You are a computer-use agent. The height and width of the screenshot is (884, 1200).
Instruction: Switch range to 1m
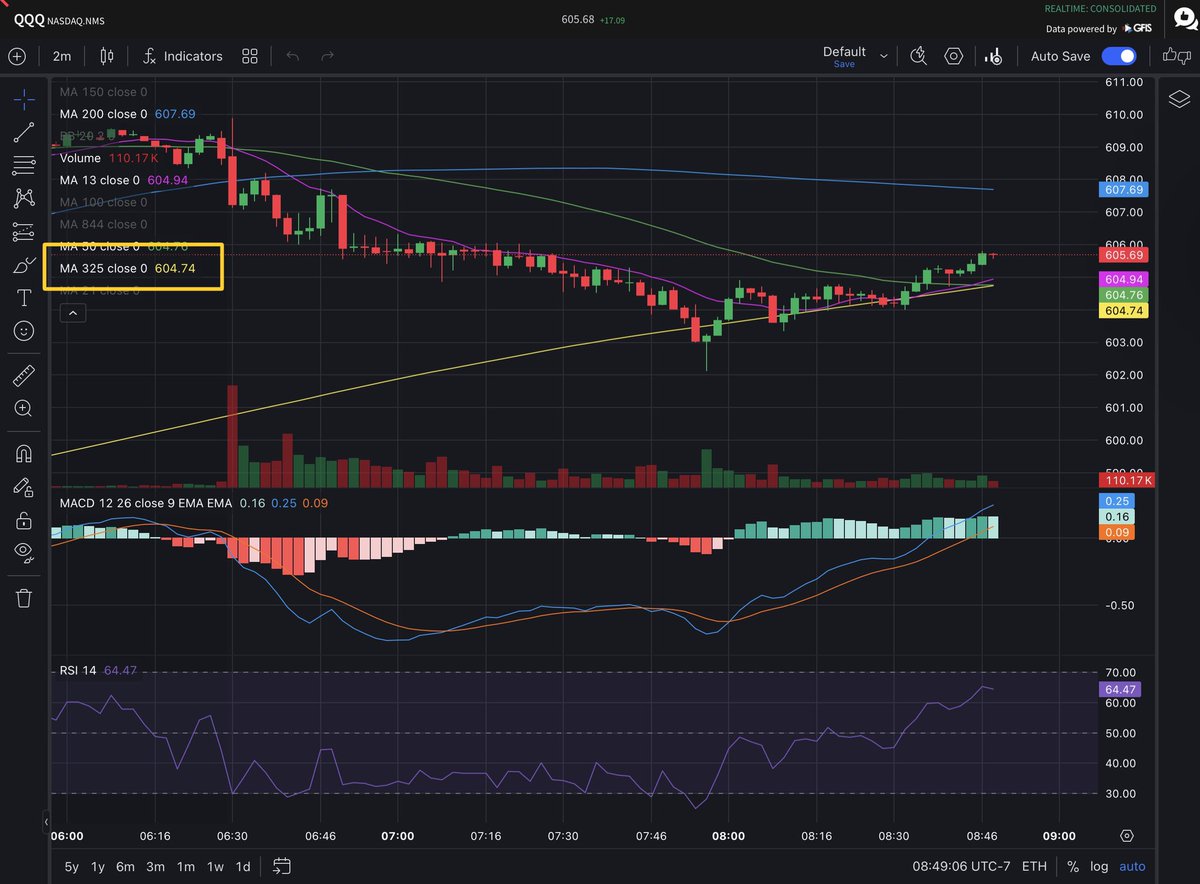coord(185,866)
